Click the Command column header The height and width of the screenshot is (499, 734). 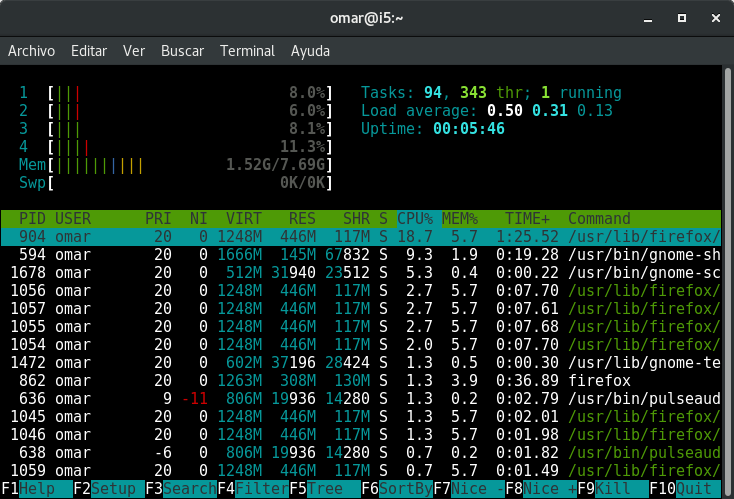(599, 219)
